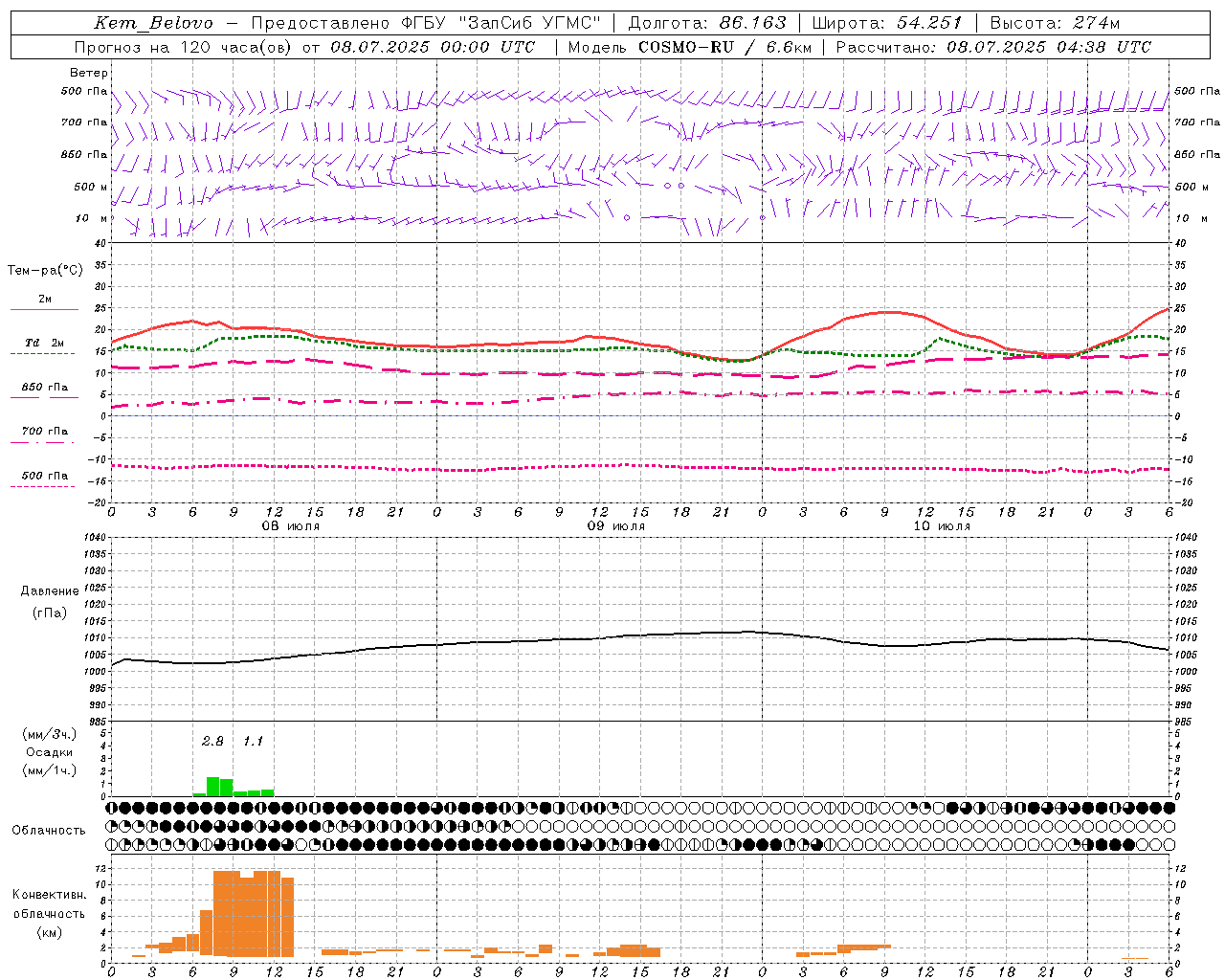Click the Осадки precipitation label
1225x980 pixels.
[49, 752]
